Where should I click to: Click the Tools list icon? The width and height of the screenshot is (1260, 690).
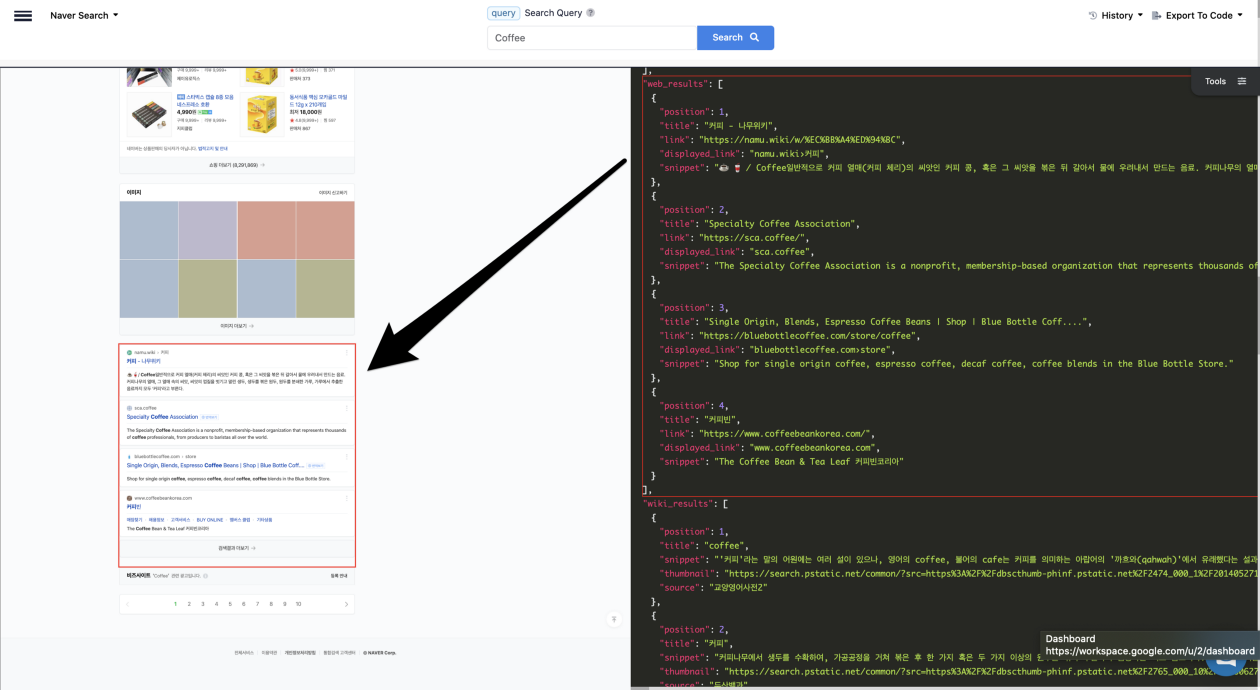pyautogui.click(x=1242, y=81)
